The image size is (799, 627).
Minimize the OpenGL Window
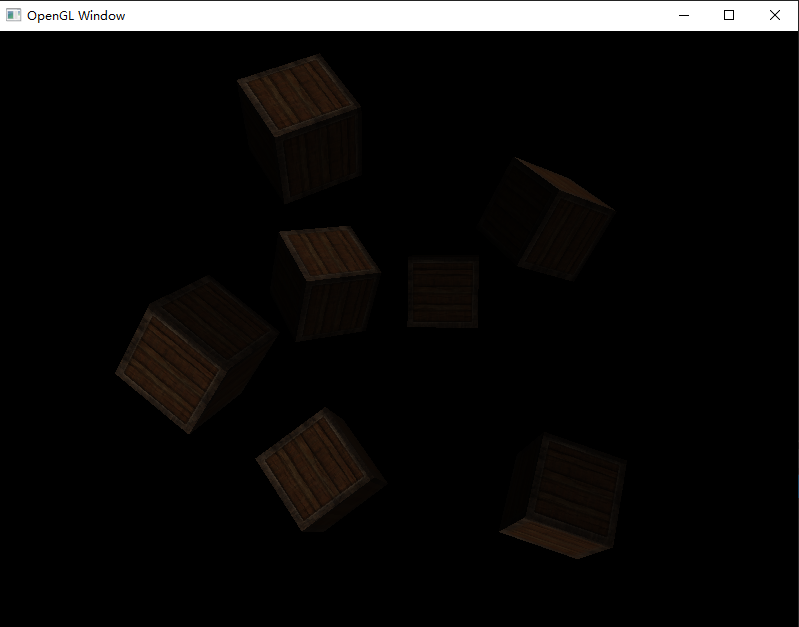coord(684,15)
